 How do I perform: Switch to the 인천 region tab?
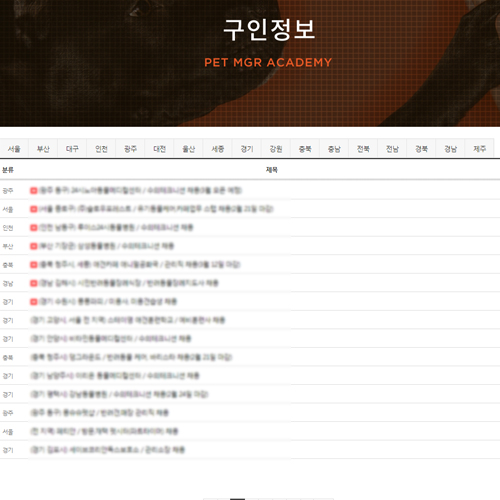tap(101, 149)
